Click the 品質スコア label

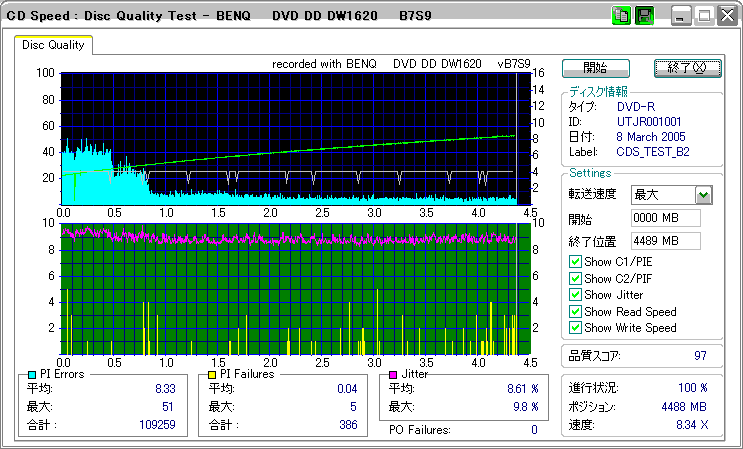click(594, 356)
